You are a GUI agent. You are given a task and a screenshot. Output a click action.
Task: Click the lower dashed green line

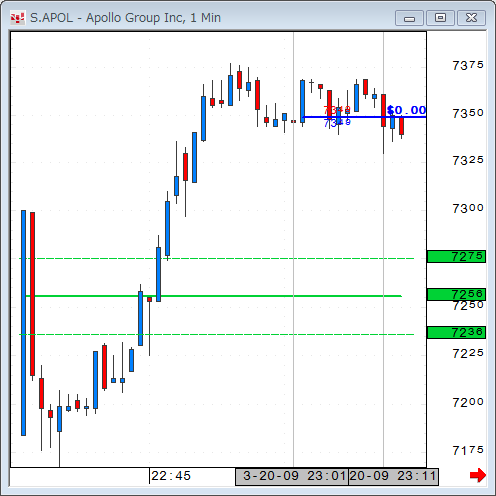[x=217, y=334]
